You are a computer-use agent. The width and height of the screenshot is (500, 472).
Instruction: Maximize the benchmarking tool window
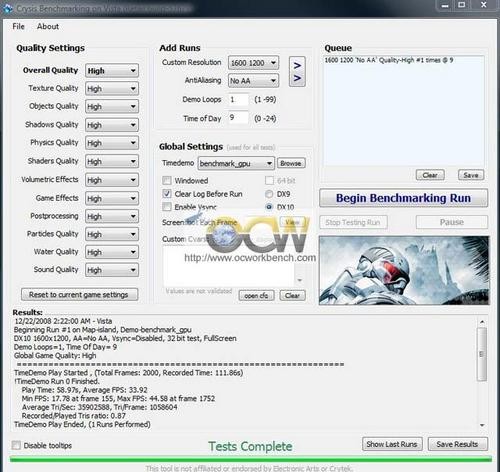462,5
